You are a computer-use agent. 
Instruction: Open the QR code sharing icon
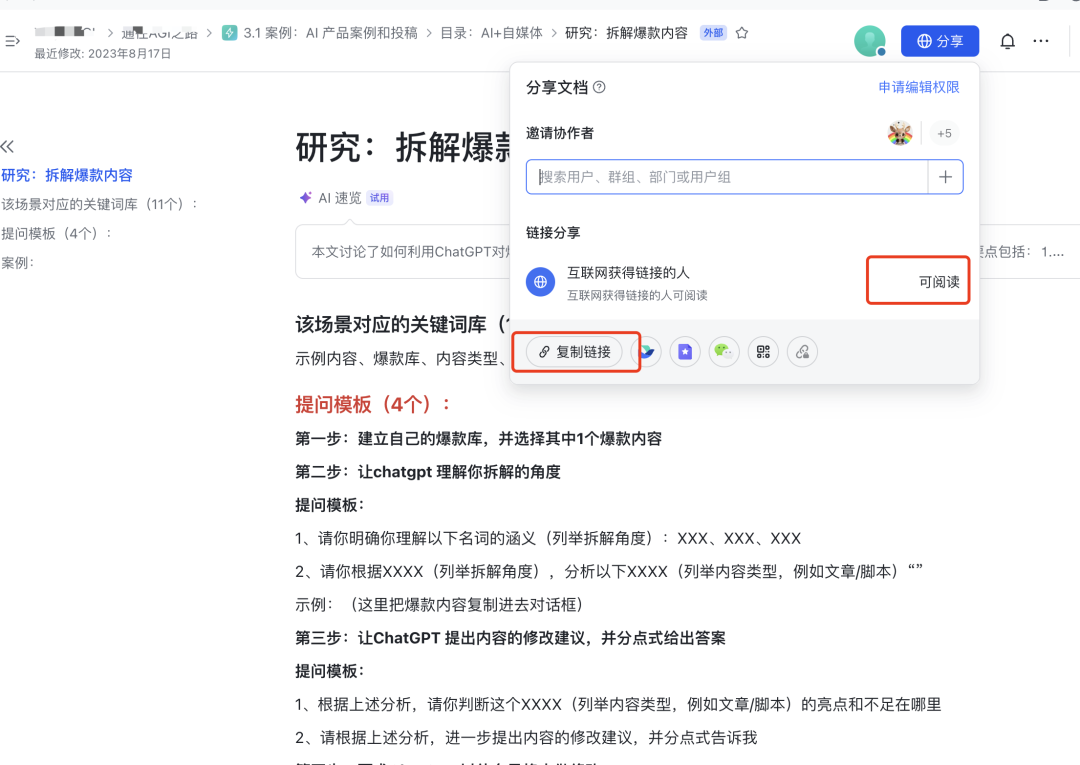(x=763, y=352)
